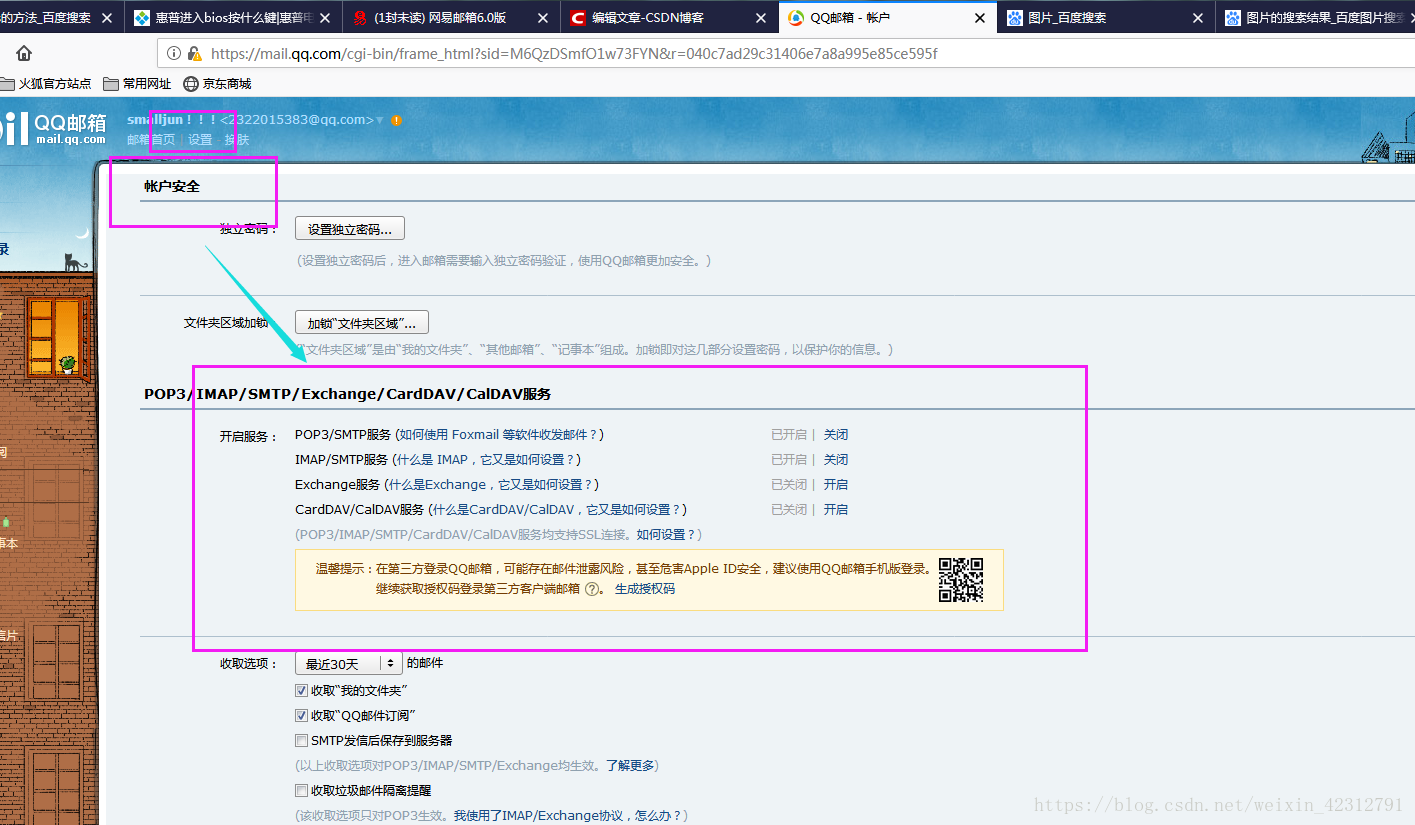Click 开启 for the CardDAV/CalDAV service

(x=836, y=510)
